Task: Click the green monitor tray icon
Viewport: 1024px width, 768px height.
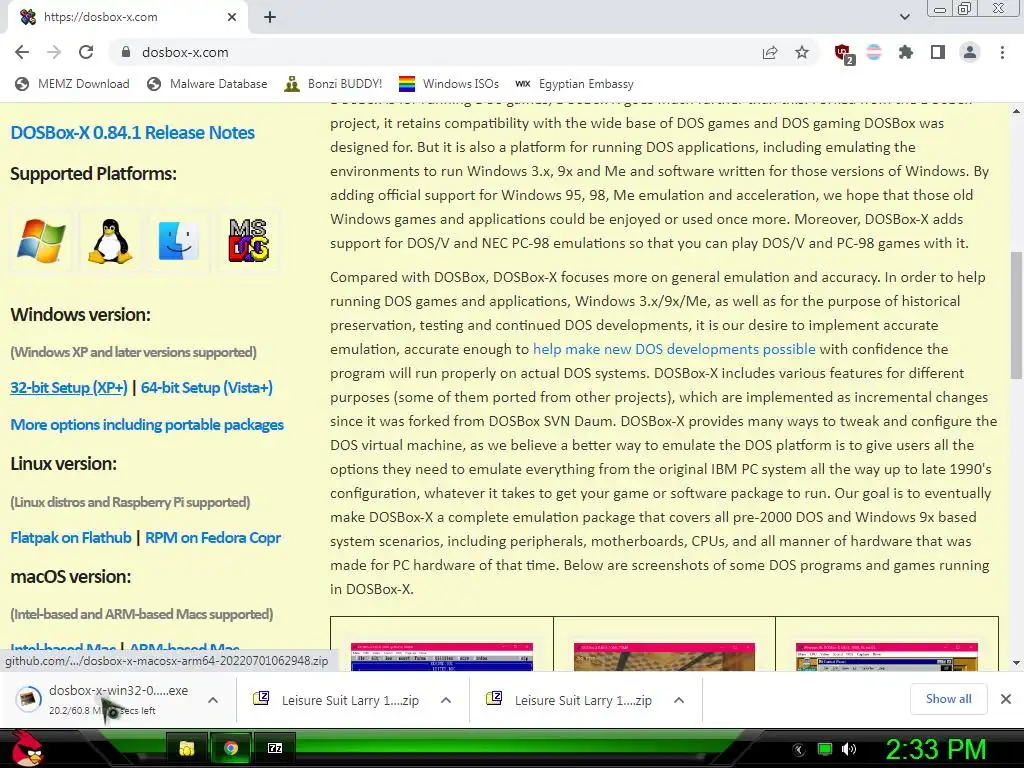Action: pyautogui.click(x=825, y=749)
